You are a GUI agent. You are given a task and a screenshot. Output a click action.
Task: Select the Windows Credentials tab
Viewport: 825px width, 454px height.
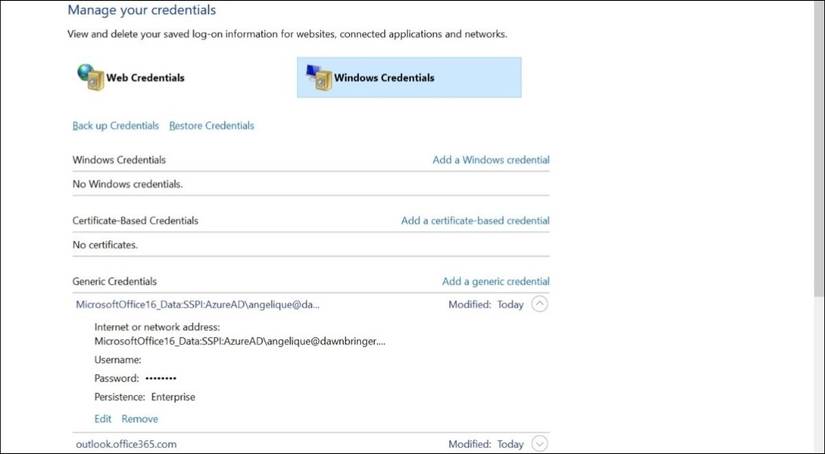pyautogui.click(x=409, y=77)
